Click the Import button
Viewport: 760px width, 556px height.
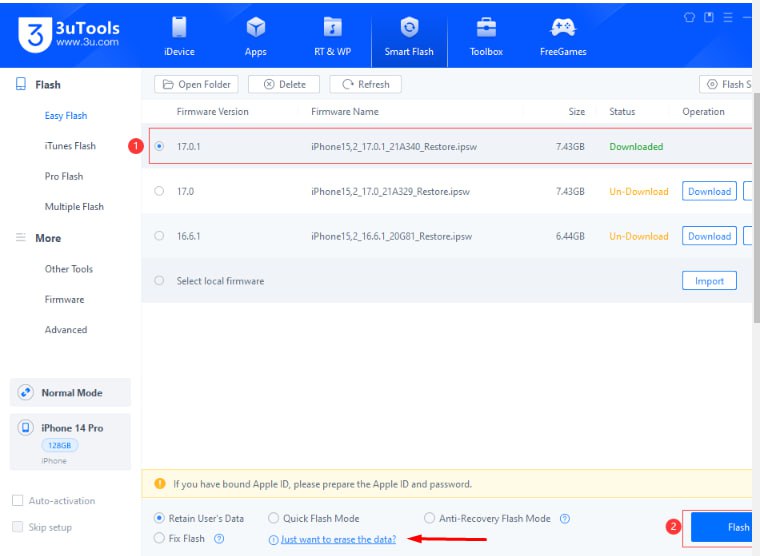click(x=709, y=281)
